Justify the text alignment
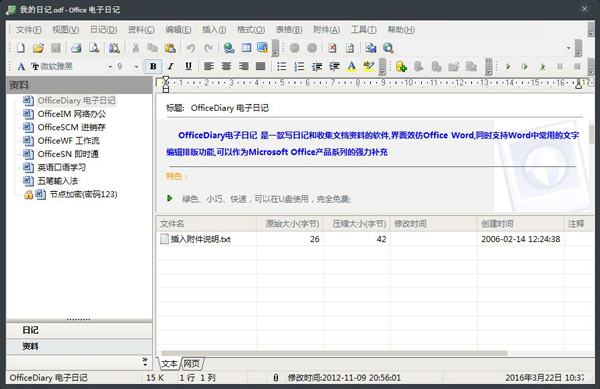This screenshot has height=389, width=600. (261, 67)
